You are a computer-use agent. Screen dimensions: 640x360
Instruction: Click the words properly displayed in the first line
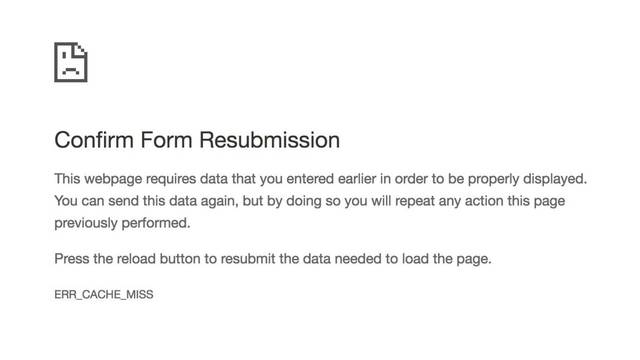(x=527, y=179)
